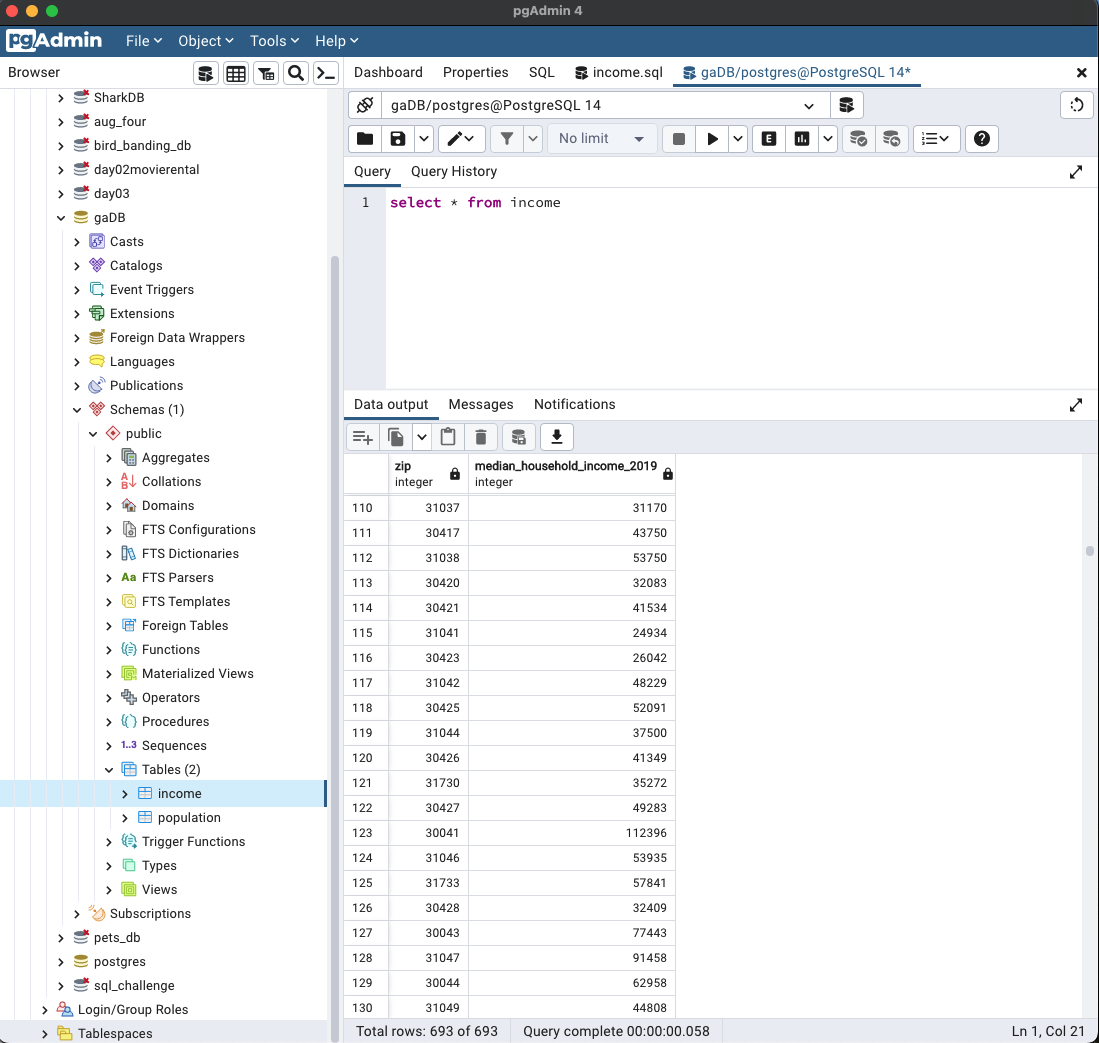The width and height of the screenshot is (1099, 1043).
Task: Open the Query Tool search icon
Action: (296, 72)
